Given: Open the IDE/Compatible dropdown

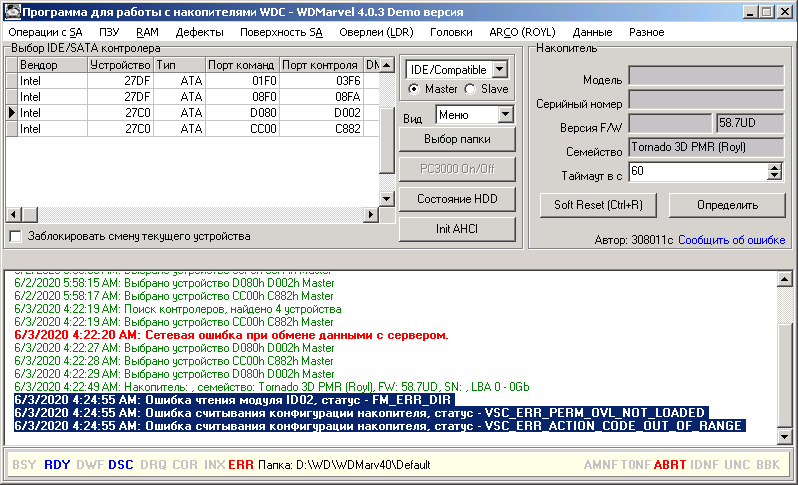Looking at the screenshot, I should pos(500,69).
